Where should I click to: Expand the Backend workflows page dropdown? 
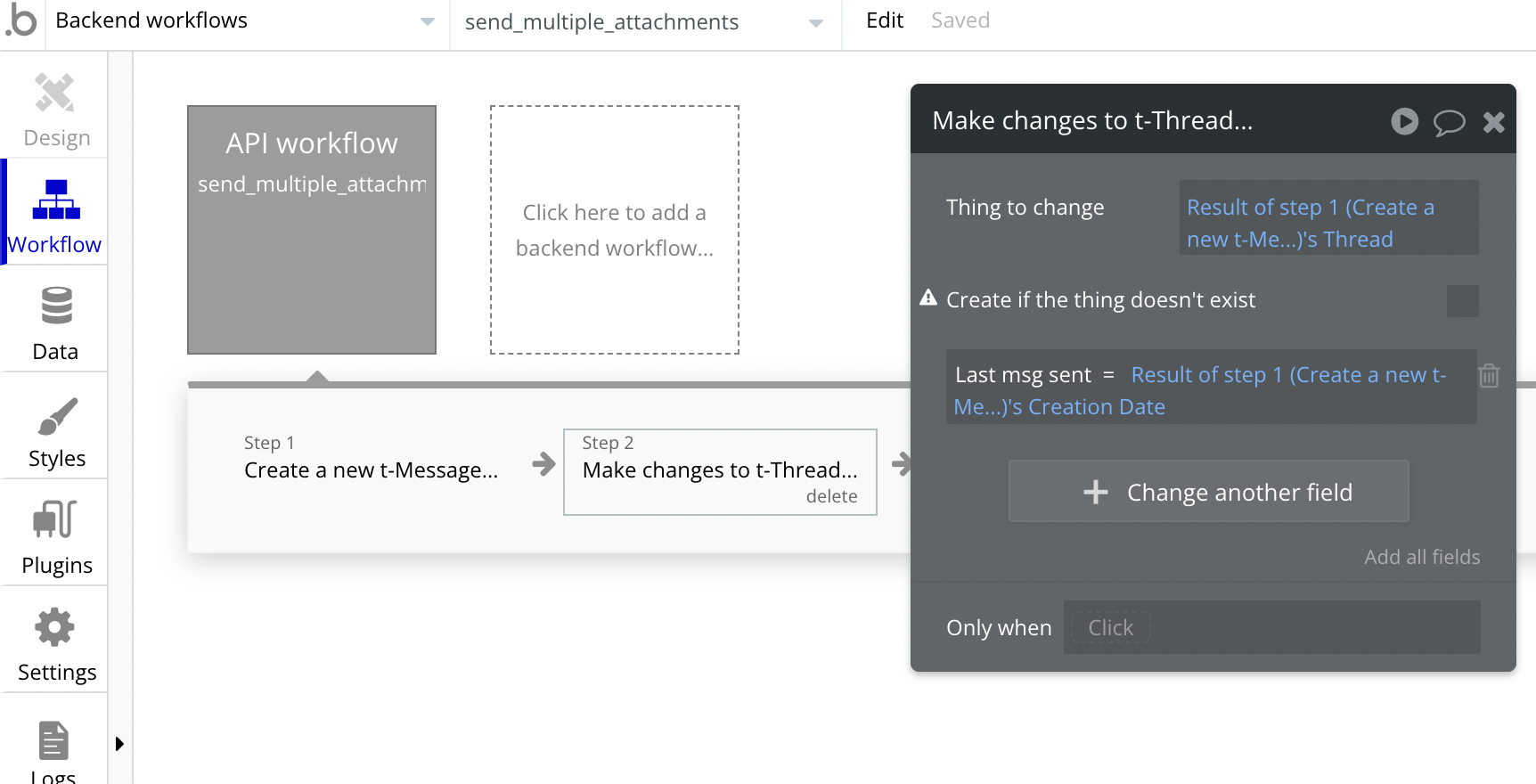[427, 22]
